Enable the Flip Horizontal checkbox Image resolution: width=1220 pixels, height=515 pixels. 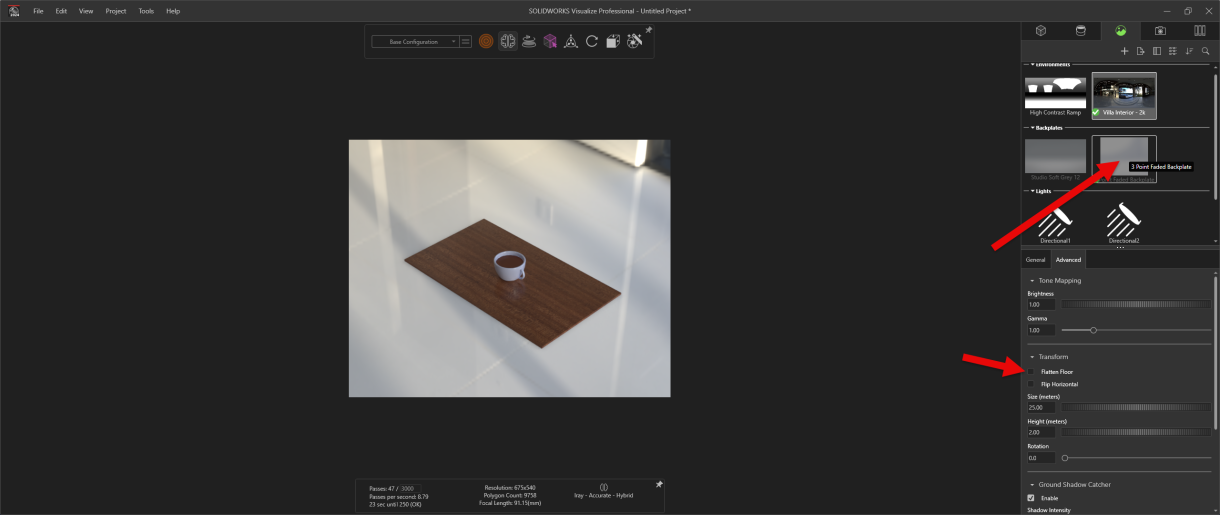[x=1031, y=384]
